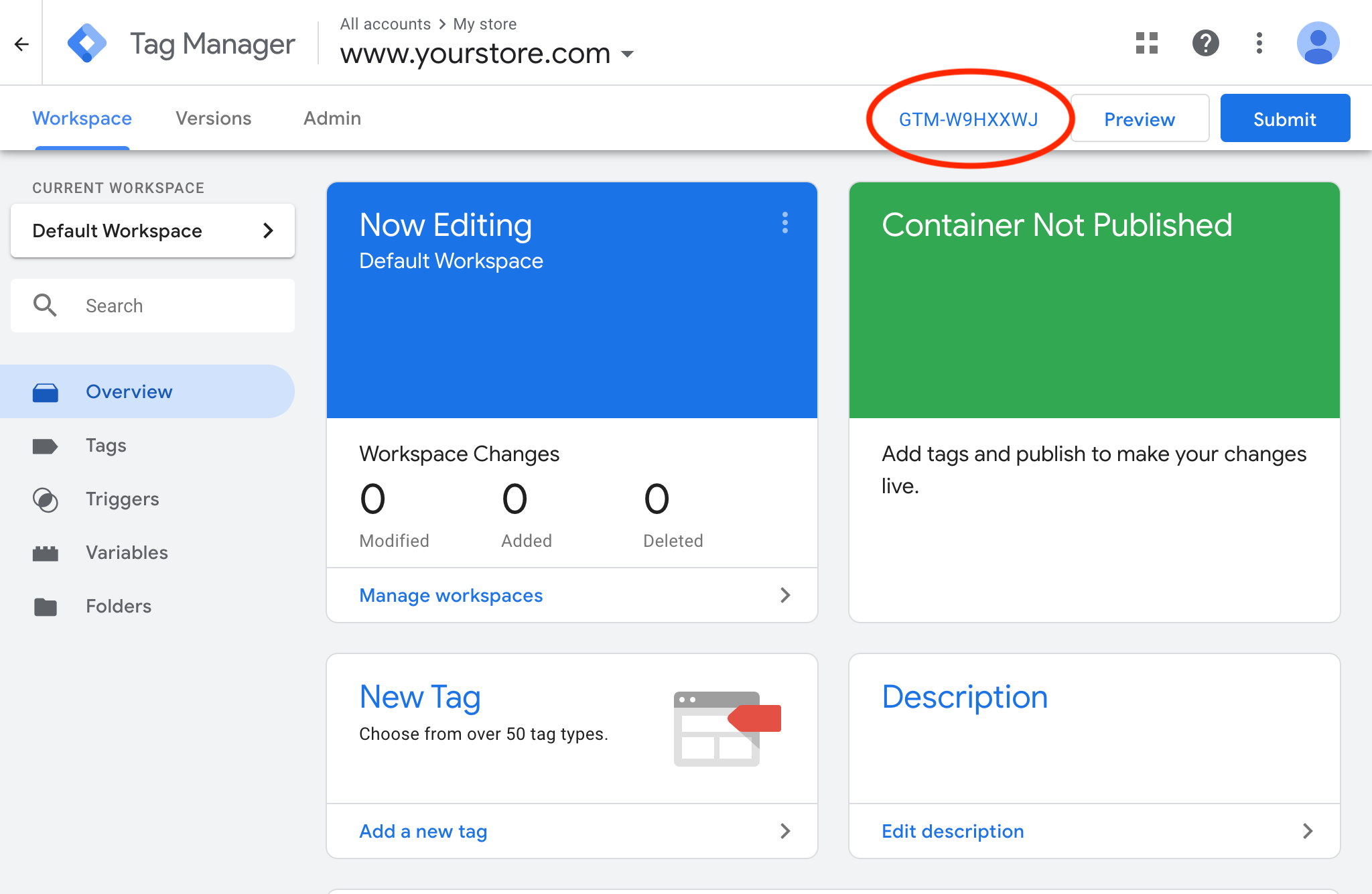Open the Google apps grid icon

[x=1146, y=44]
